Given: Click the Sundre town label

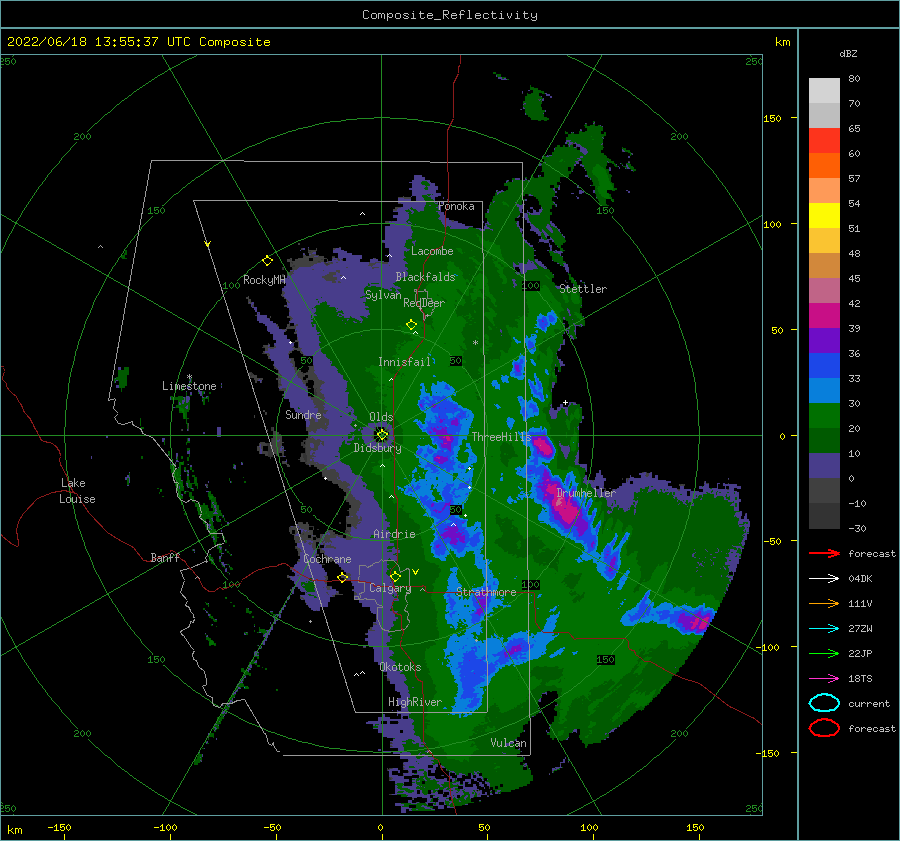Looking at the screenshot, I should pyautogui.click(x=303, y=415).
